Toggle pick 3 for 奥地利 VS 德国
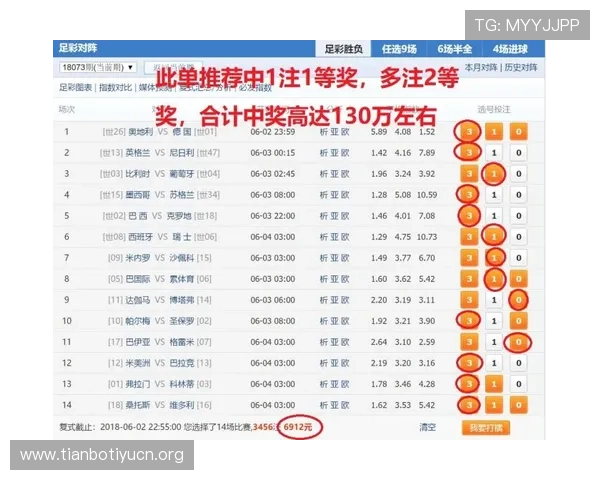 coord(469,132)
